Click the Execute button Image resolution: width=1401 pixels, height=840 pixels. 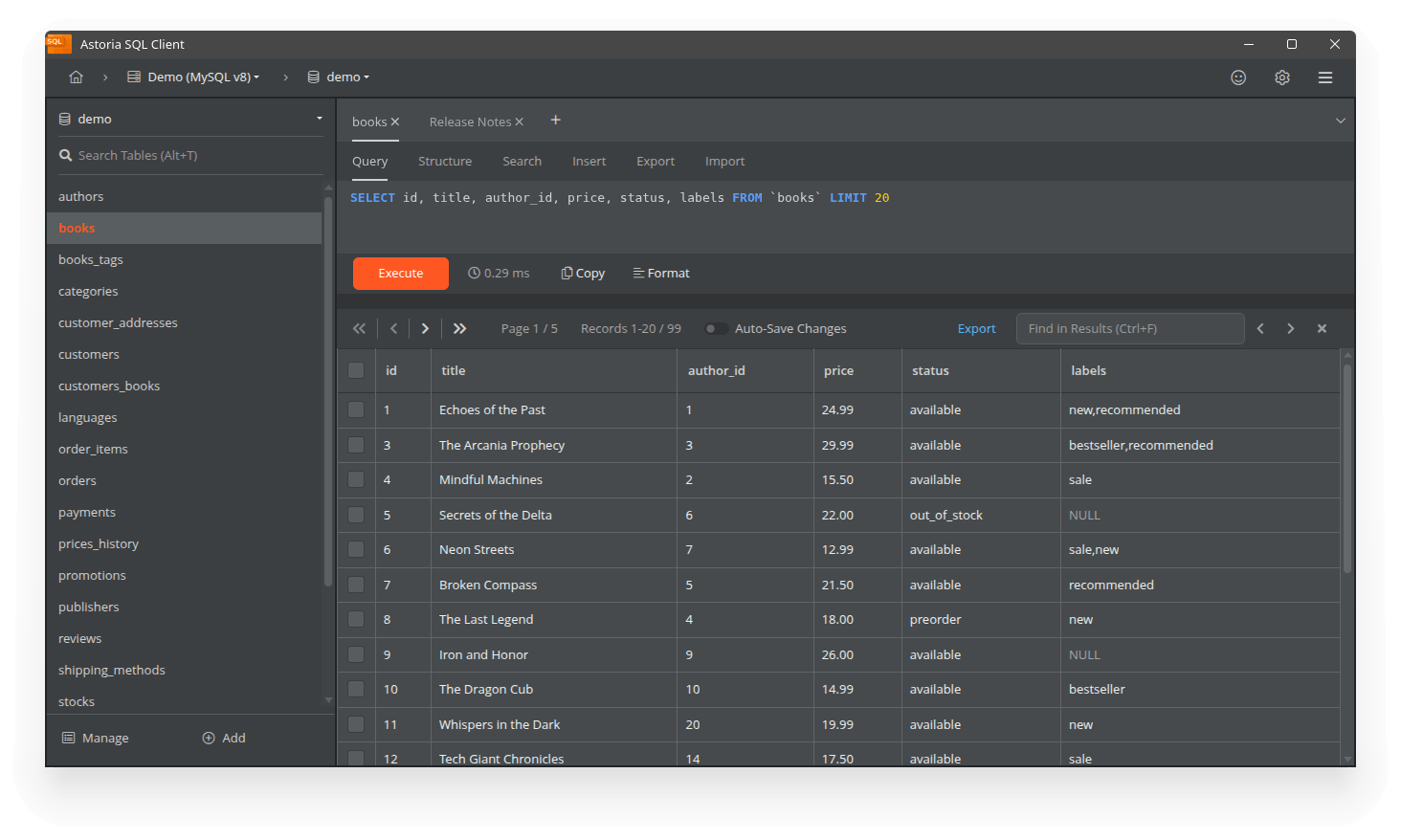click(401, 274)
